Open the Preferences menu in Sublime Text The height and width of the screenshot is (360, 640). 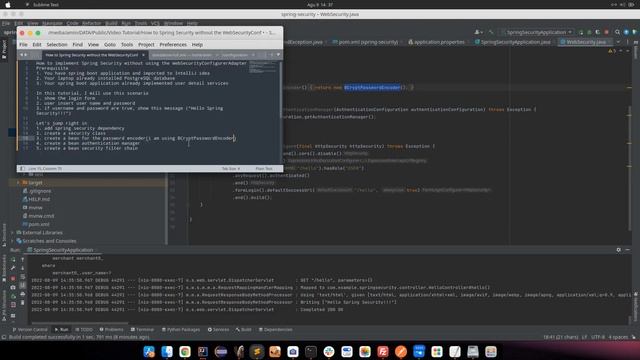pyautogui.click(x=173, y=44)
